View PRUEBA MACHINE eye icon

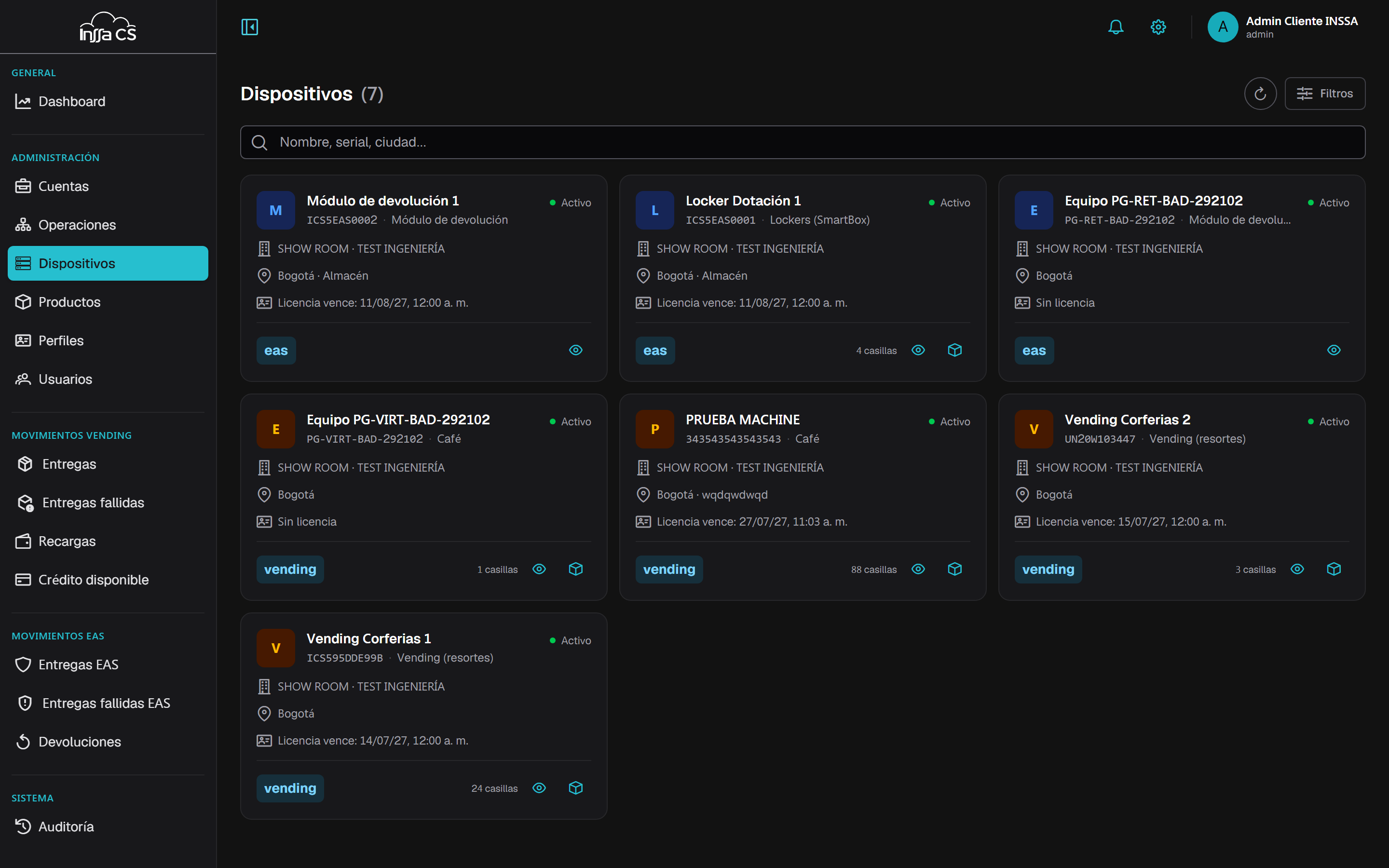point(918,569)
